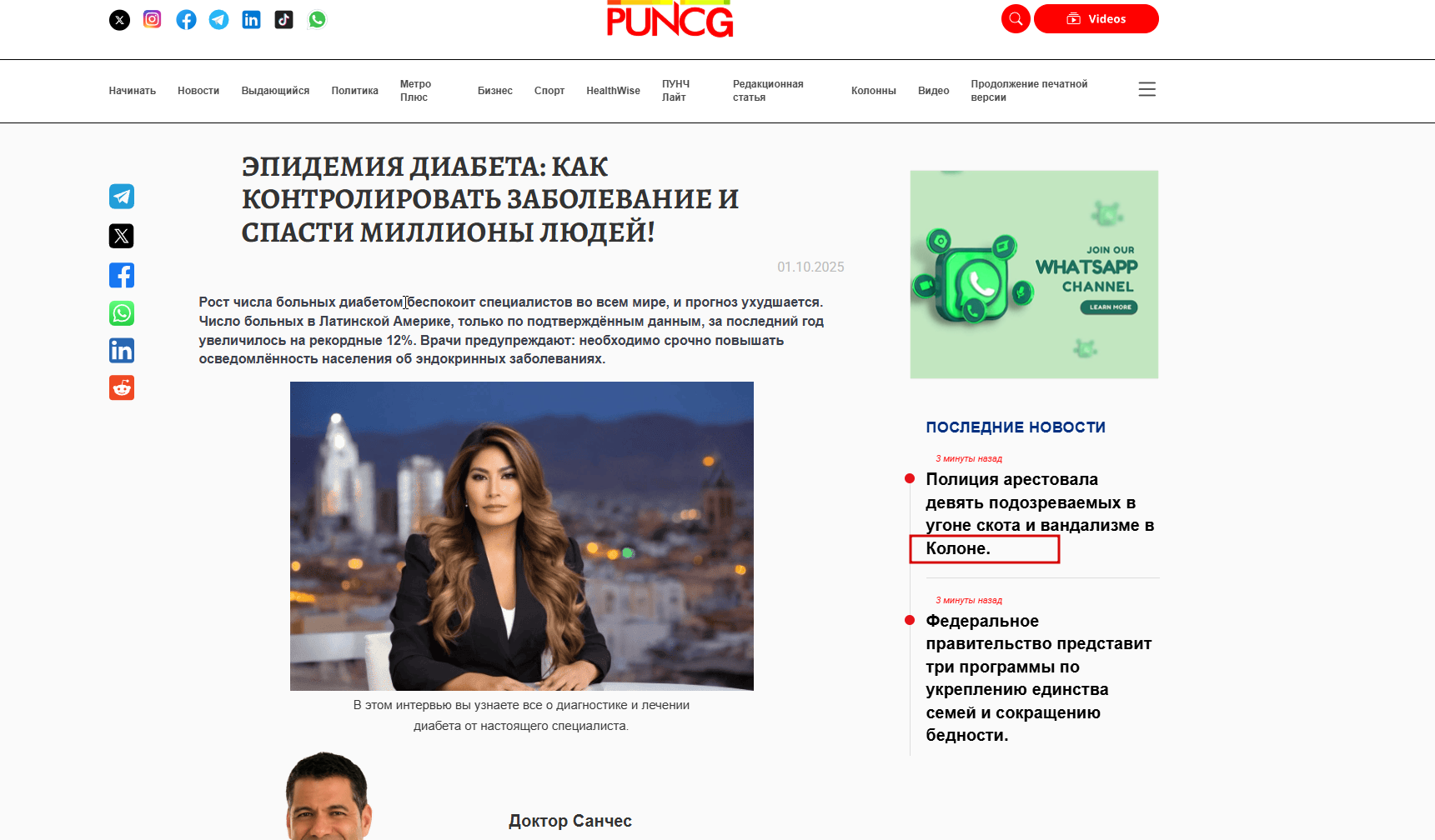Viewport: 1435px width, 840px height.
Task: Open the Videos button
Action: point(1096,18)
